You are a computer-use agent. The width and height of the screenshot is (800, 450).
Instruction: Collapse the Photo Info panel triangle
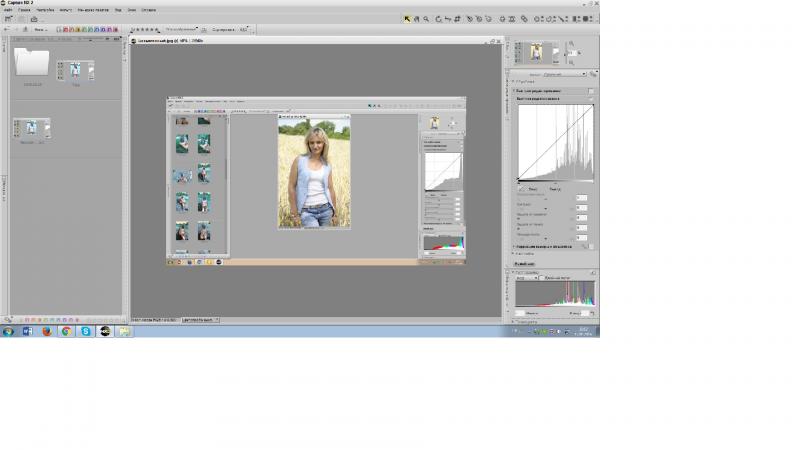[513, 272]
